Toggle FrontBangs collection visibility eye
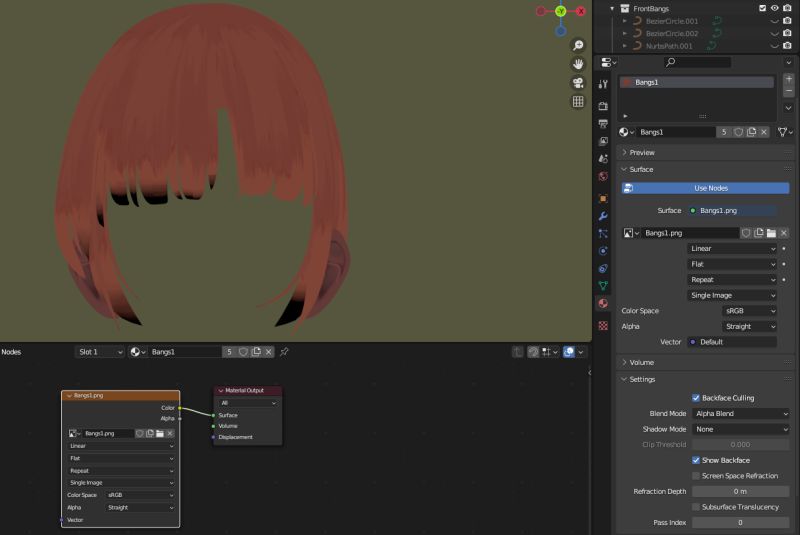The height and width of the screenshot is (535, 800). [x=774, y=8]
